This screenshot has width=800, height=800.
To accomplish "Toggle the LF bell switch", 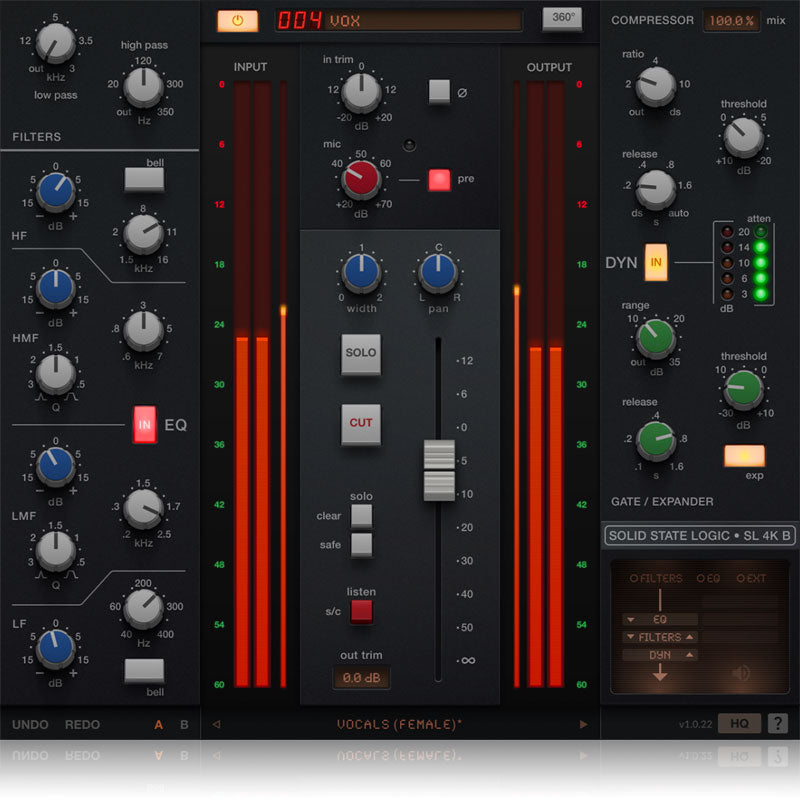I will [x=144, y=670].
